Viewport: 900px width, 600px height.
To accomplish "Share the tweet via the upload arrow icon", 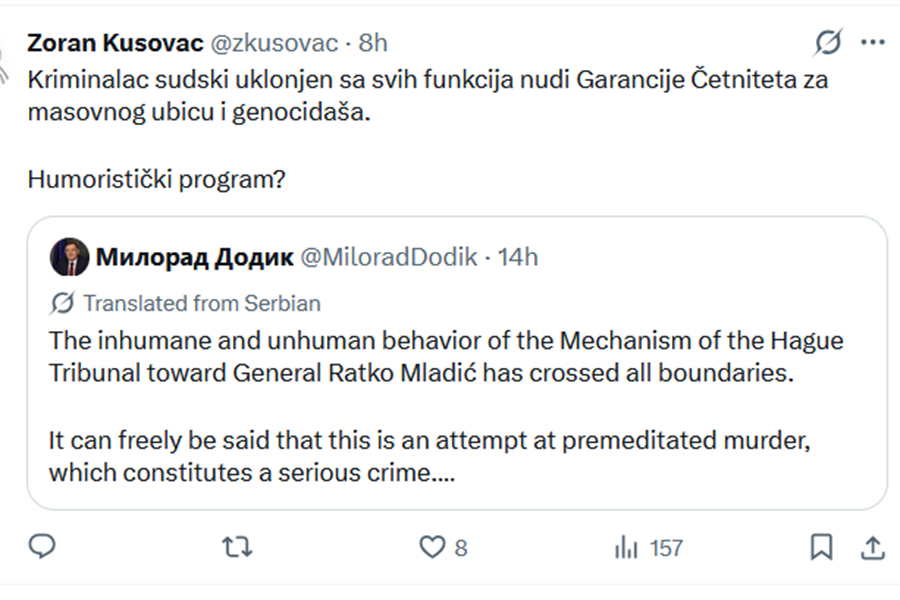I will pyautogui.click(x=872, y=547).
